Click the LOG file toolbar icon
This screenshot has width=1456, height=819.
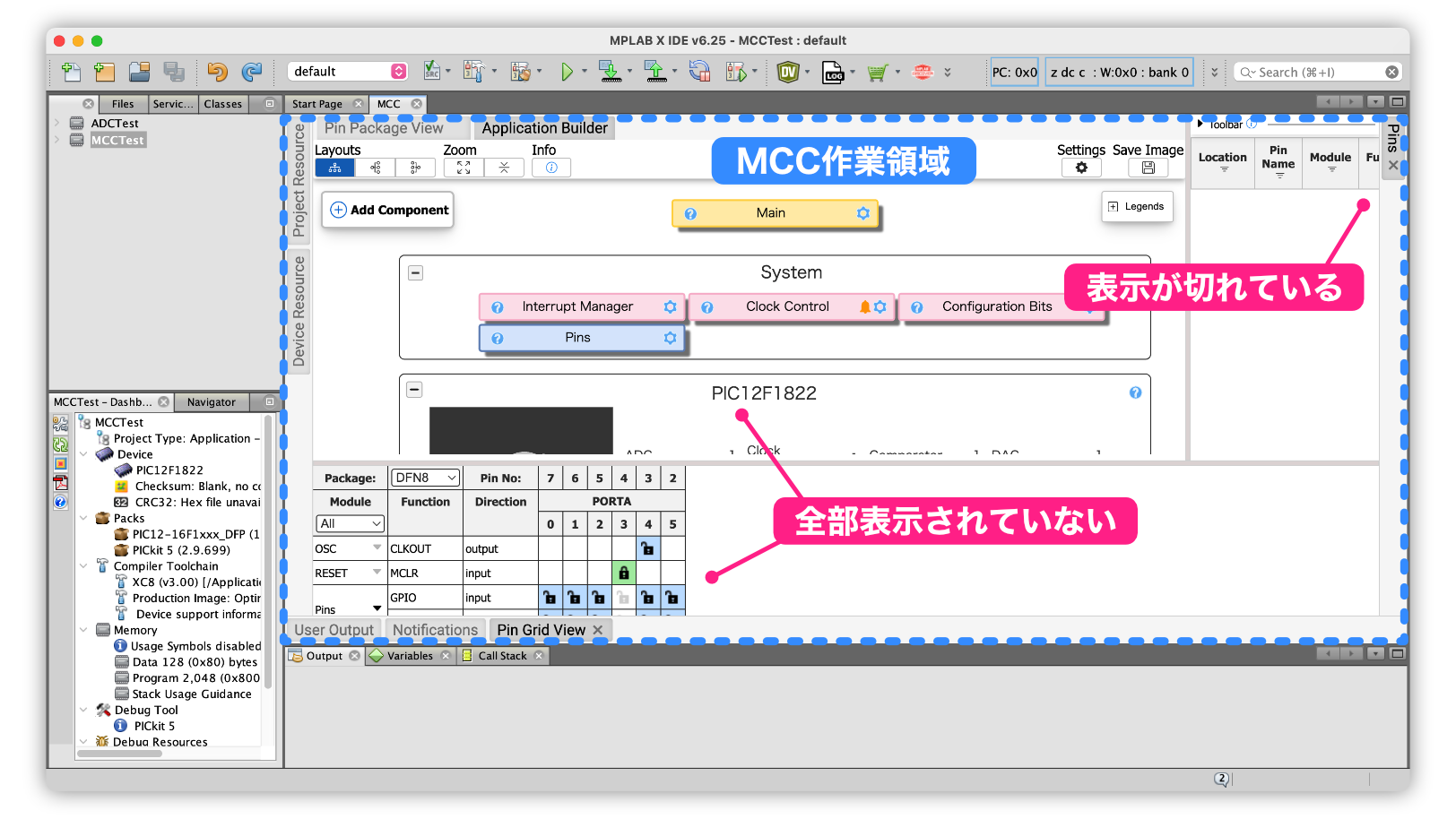point(833,72)
